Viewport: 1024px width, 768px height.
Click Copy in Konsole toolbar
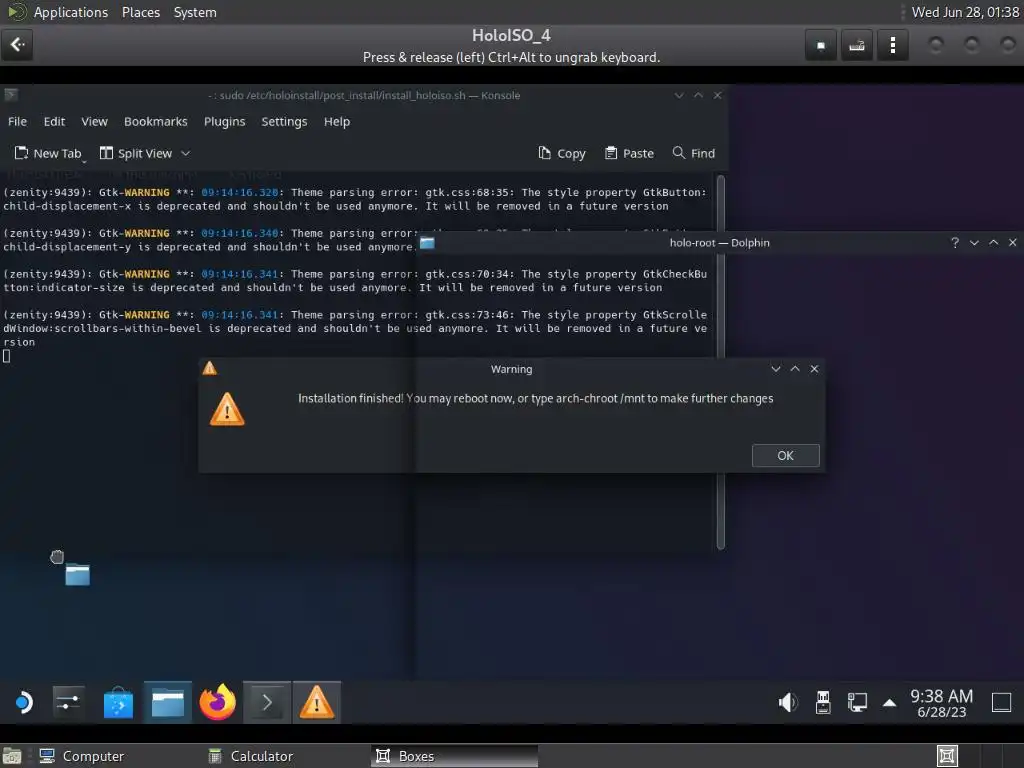pyautogui.click(x=562, y=153)
